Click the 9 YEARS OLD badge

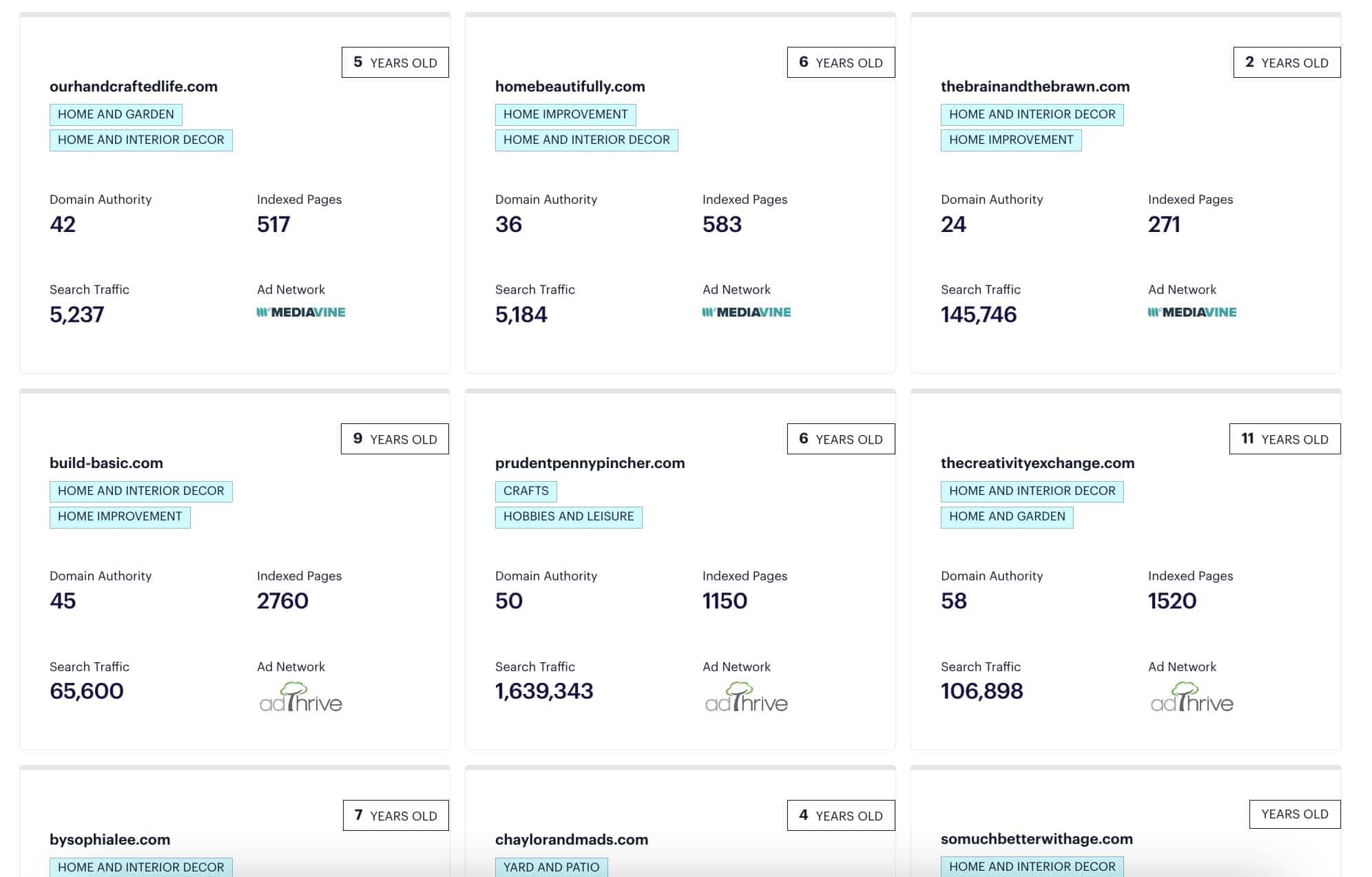[x=395, y=439]
